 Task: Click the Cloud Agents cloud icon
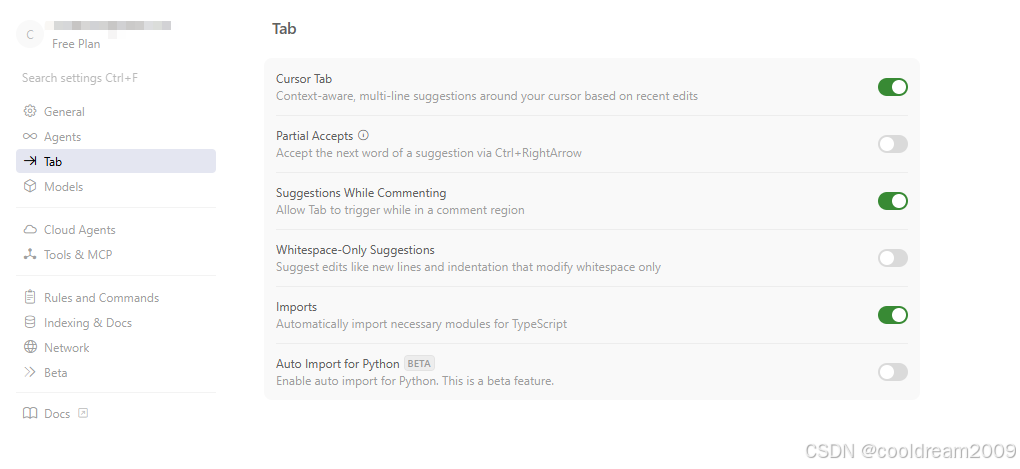[x=30, y=229]
